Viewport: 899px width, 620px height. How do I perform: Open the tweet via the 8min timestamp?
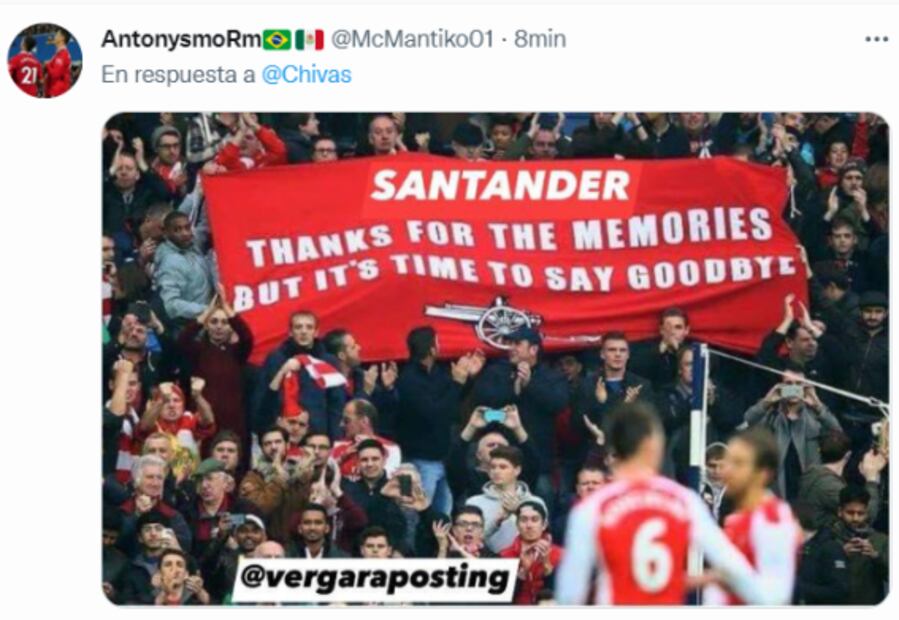coord(540,39)
